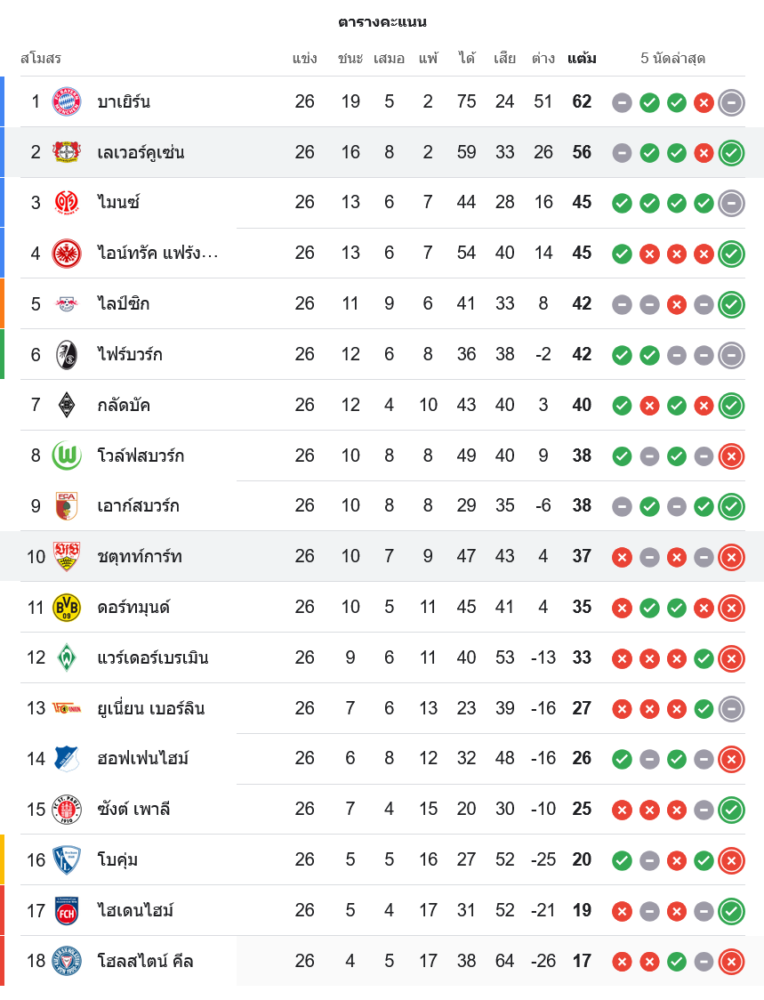
Task: Click the Borussia Dortmund BVB logo
Action: (x=66, y=607)
